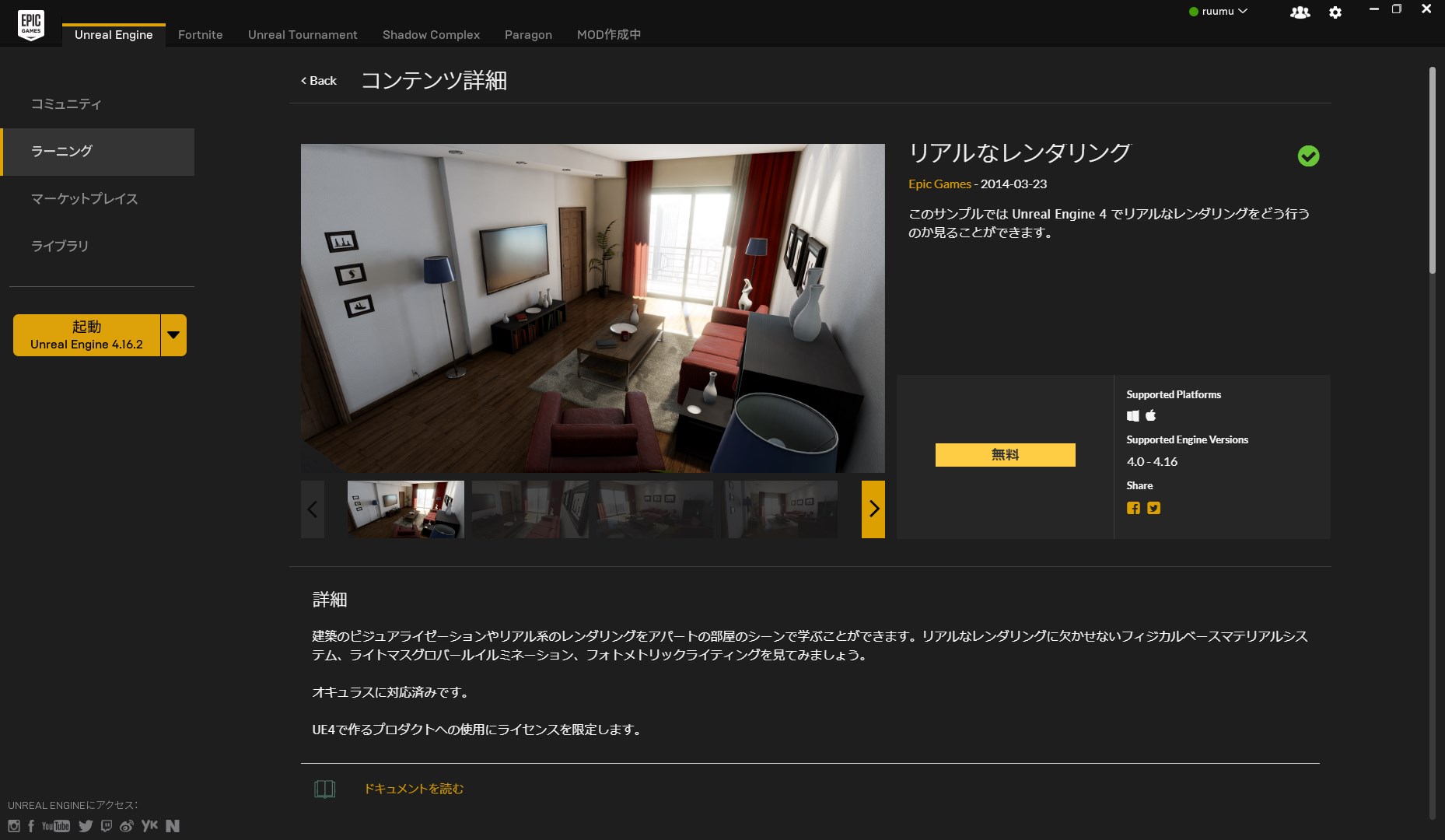Open the friends list icon

pyautogui.click(x=1300, y=12)
